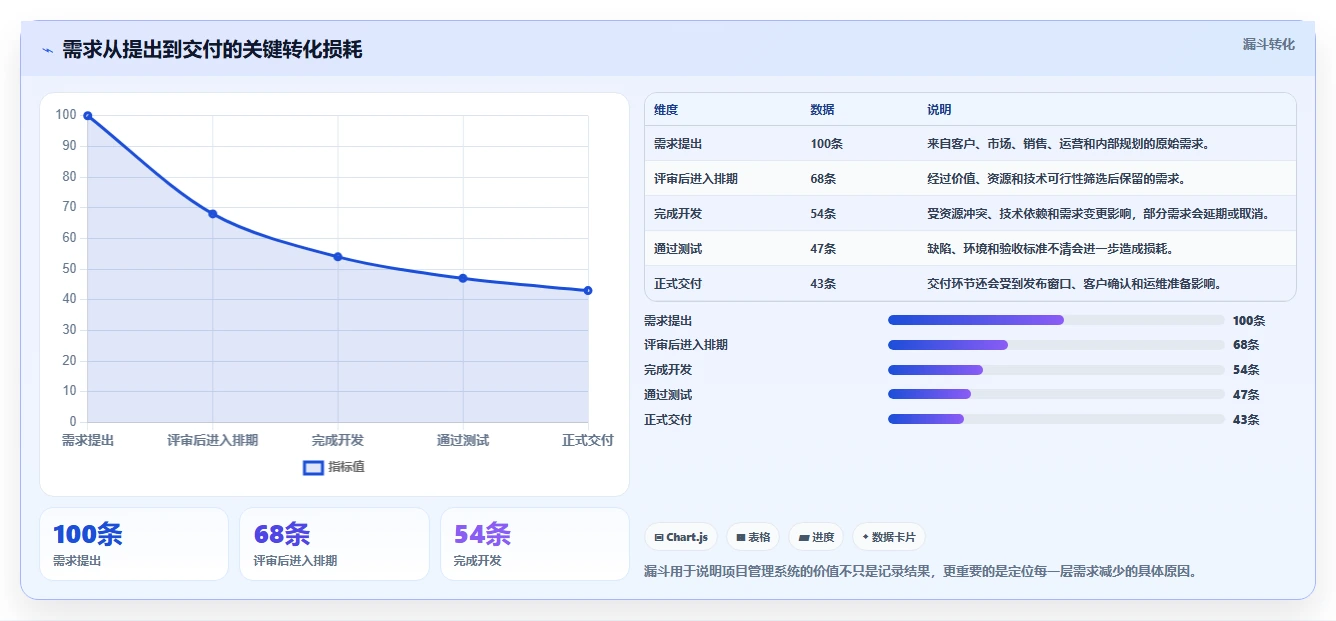This screenshot has width=1336, height=621.
Task: Click the 通过测试 progress bar
Action: pyautogui.click(x=1056, y=395)
